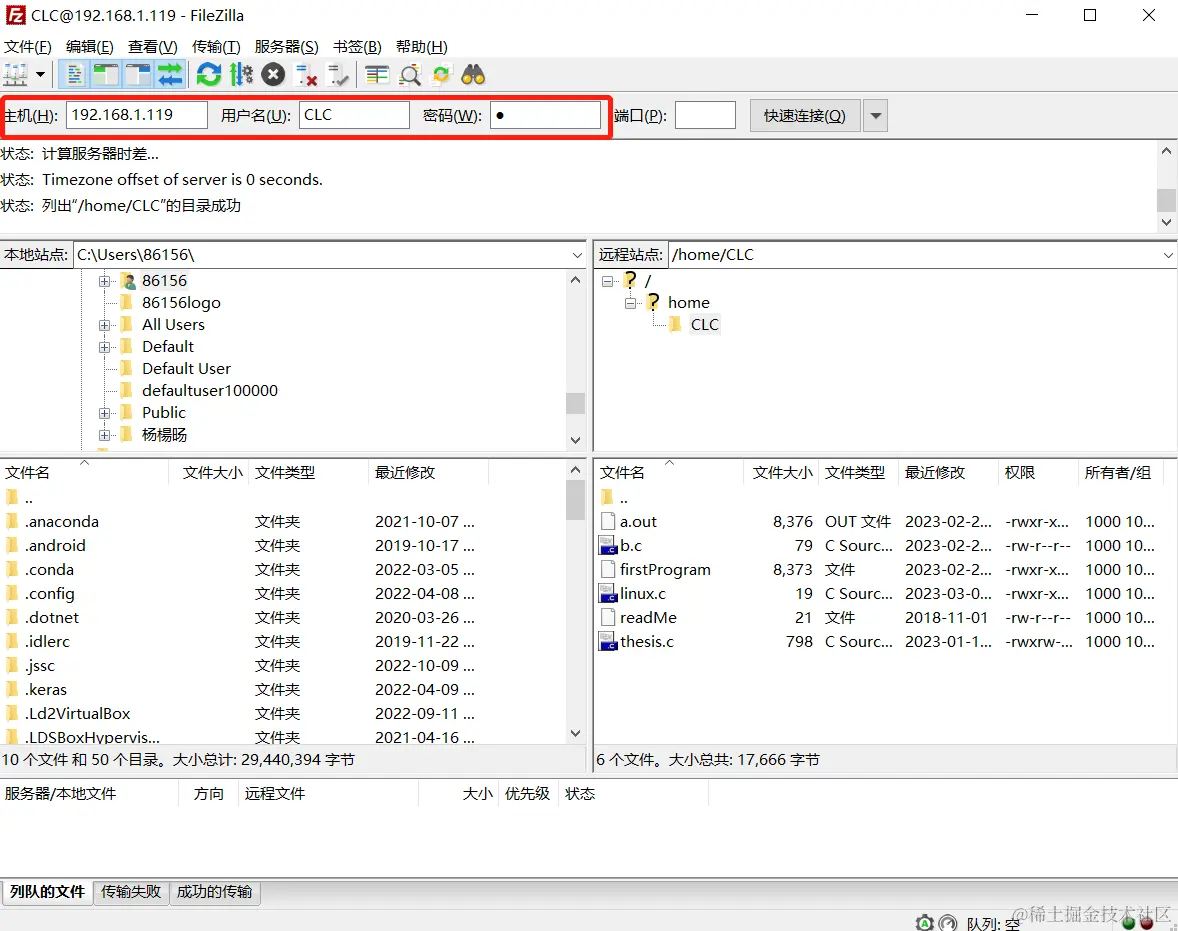
Task: Sort remote files by 所有者/组 column
Action: [x=1117, y=473]
